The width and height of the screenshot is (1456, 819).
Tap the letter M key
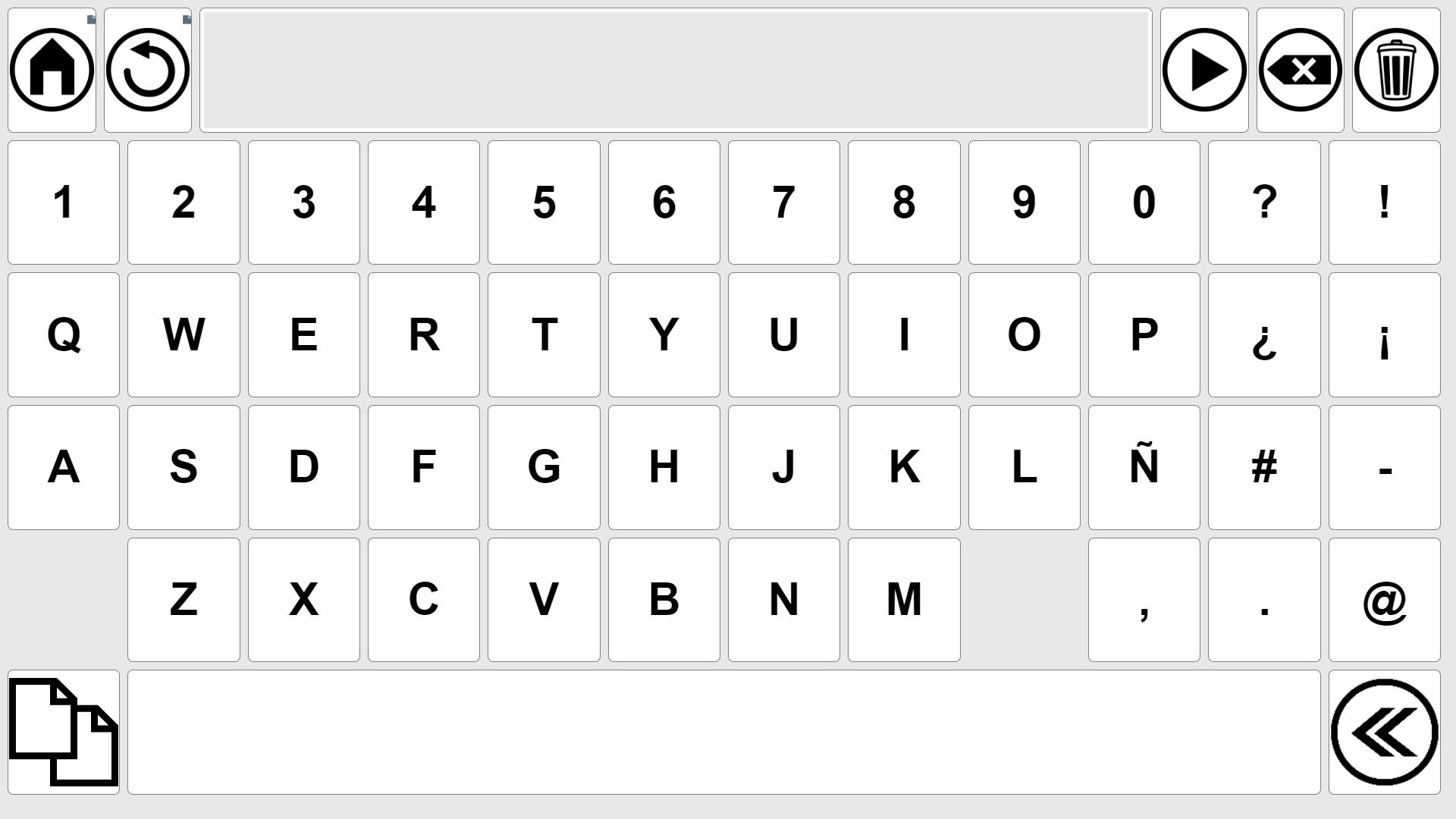pyautogui.click(x=904, y=600)
